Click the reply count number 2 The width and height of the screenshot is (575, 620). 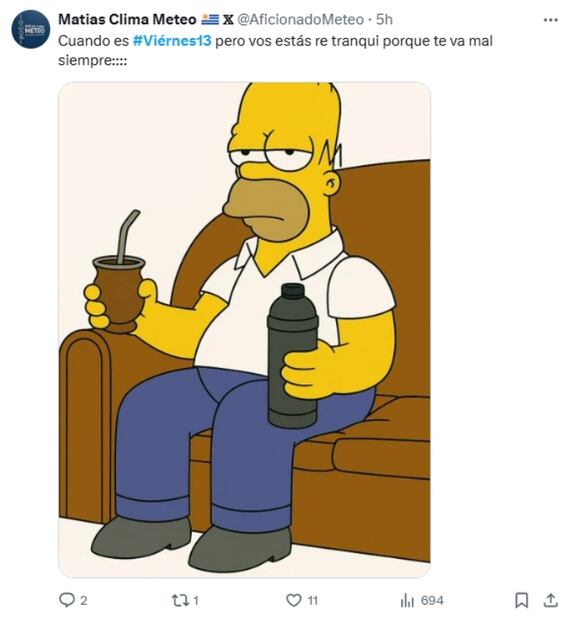(x=83, y=601)
